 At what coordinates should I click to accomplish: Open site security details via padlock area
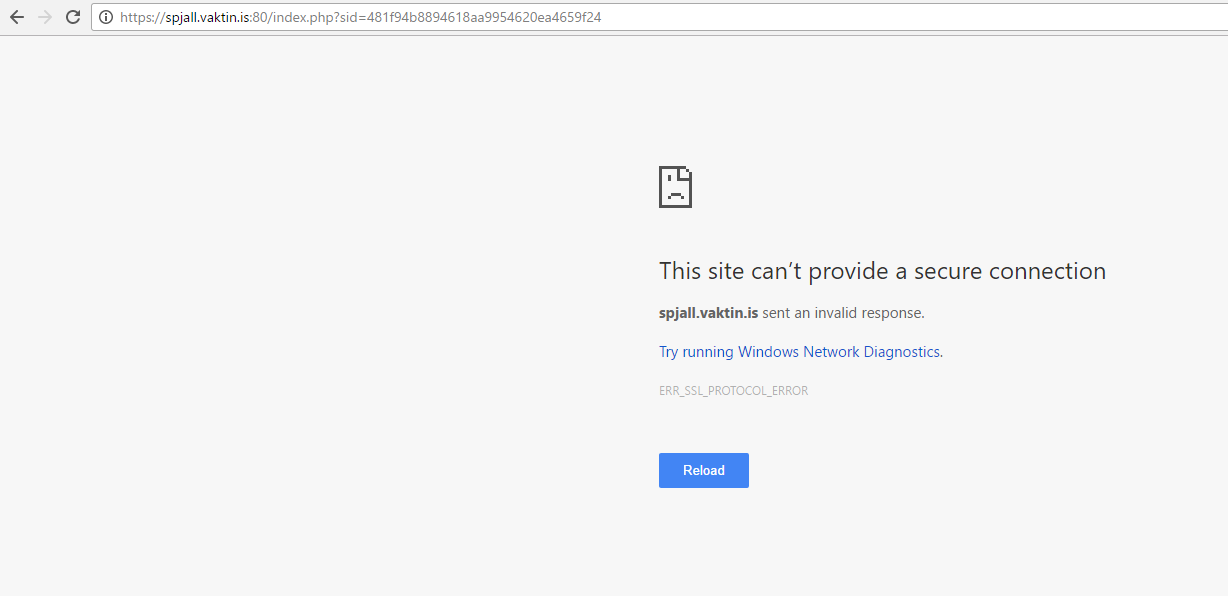[104, 17]
